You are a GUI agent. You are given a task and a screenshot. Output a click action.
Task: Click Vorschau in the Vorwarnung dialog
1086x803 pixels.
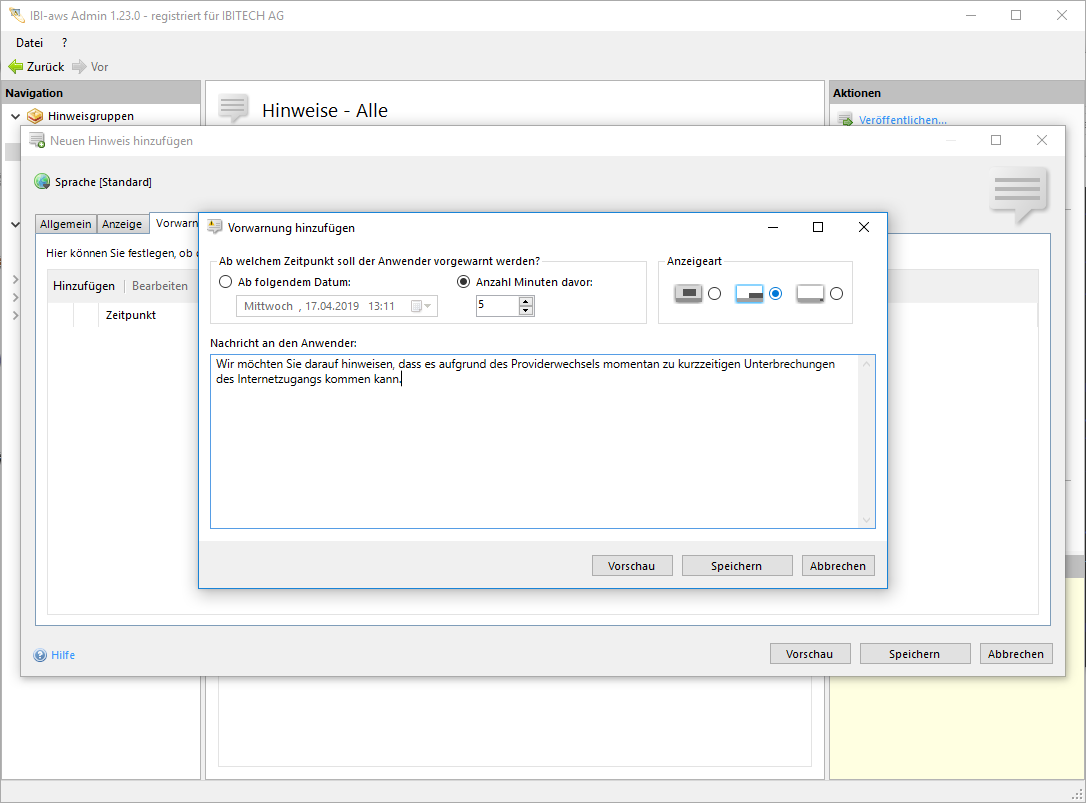coord(631,566)
